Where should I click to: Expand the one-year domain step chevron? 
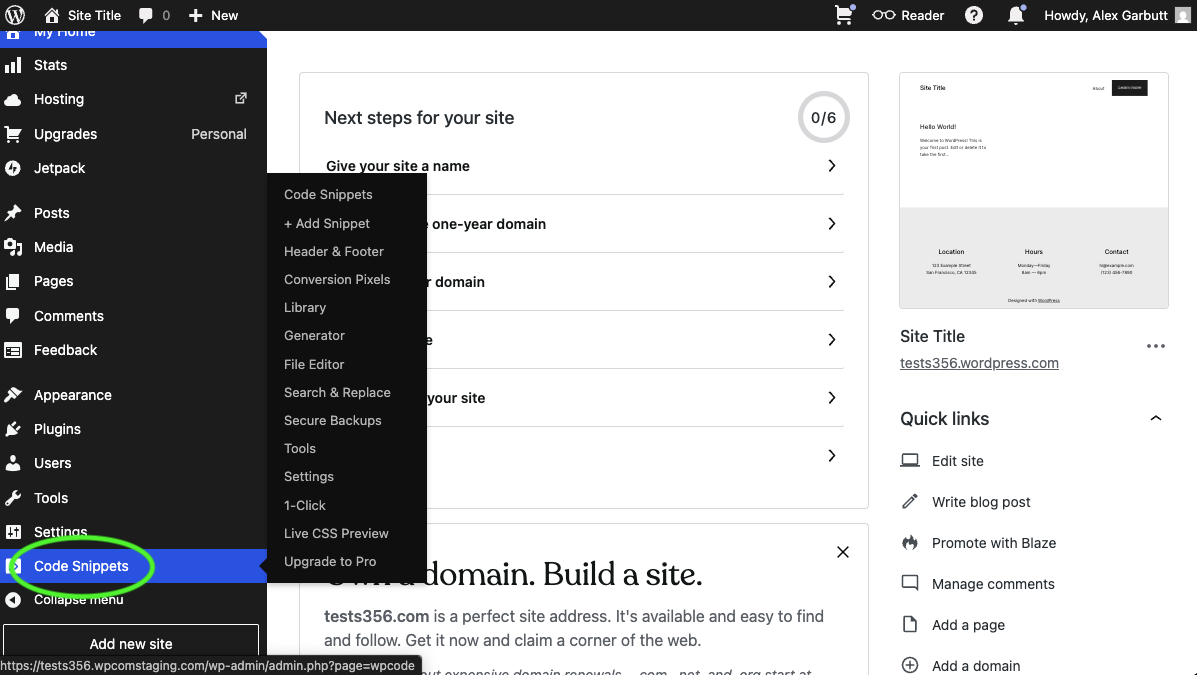(x=832, y=224)
